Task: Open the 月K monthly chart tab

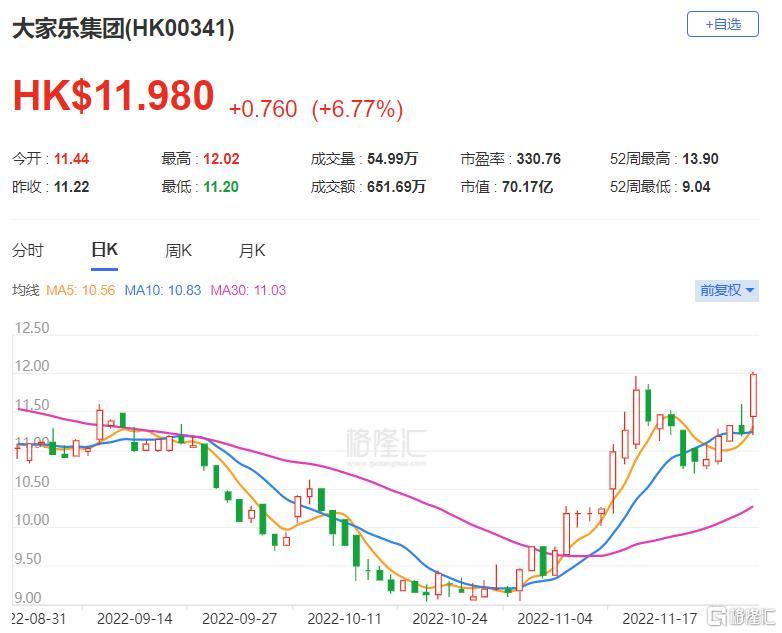Action: 252,250
